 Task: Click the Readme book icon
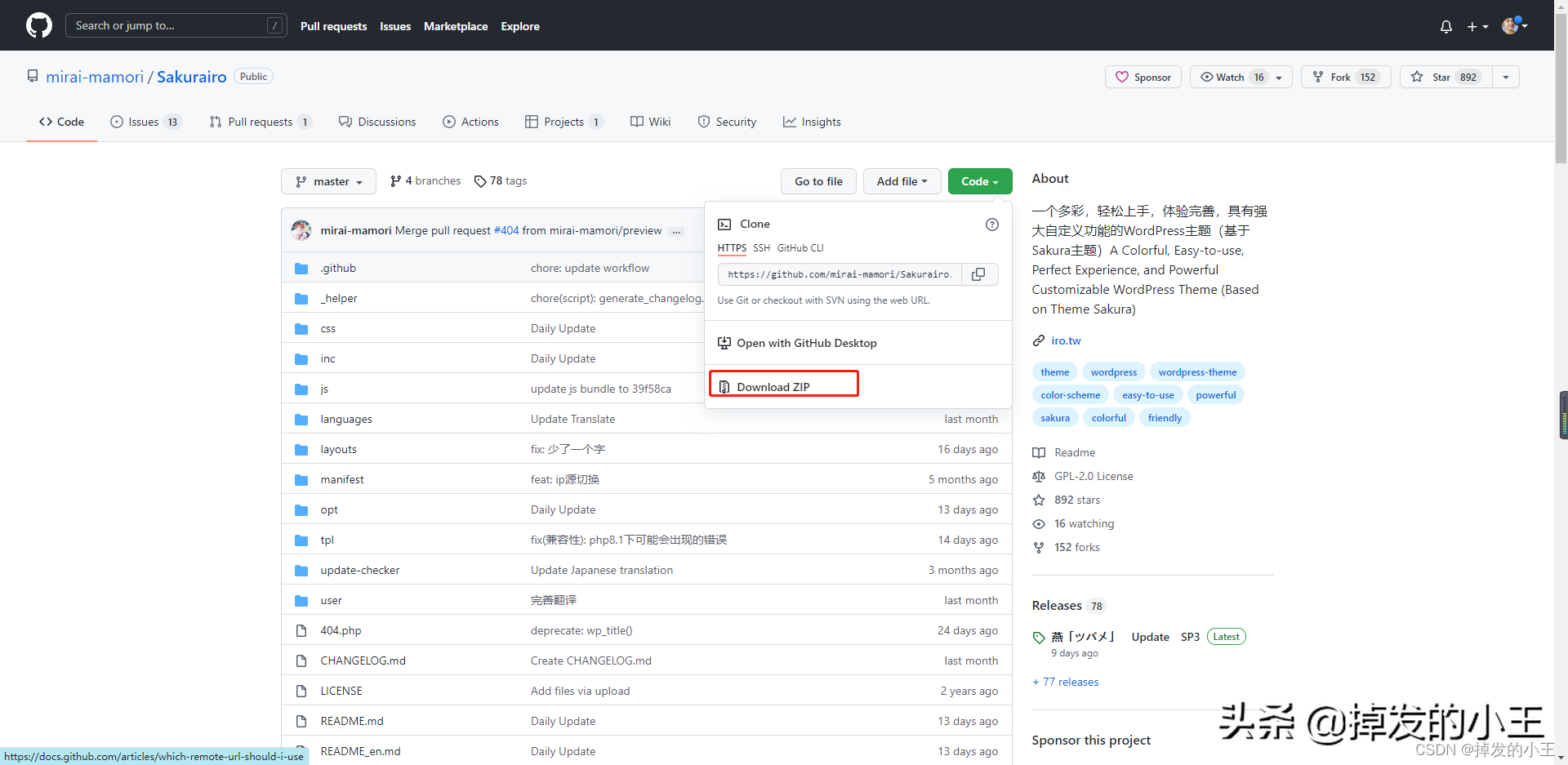(x=1039, y=453)
